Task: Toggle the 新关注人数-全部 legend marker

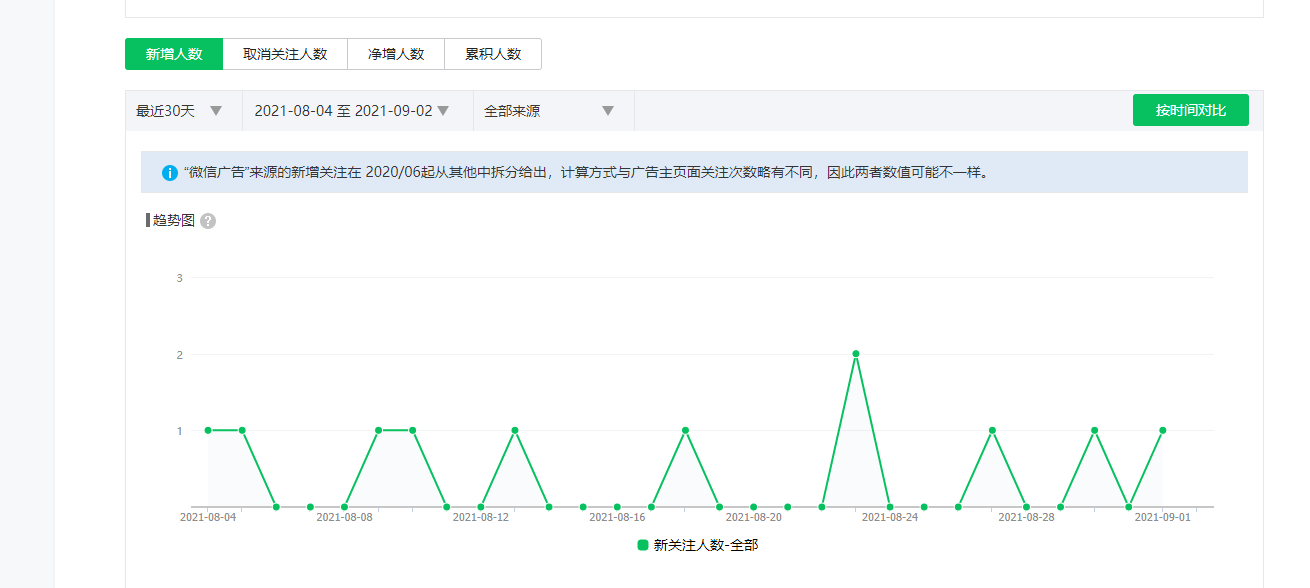Action: (643, 545)
